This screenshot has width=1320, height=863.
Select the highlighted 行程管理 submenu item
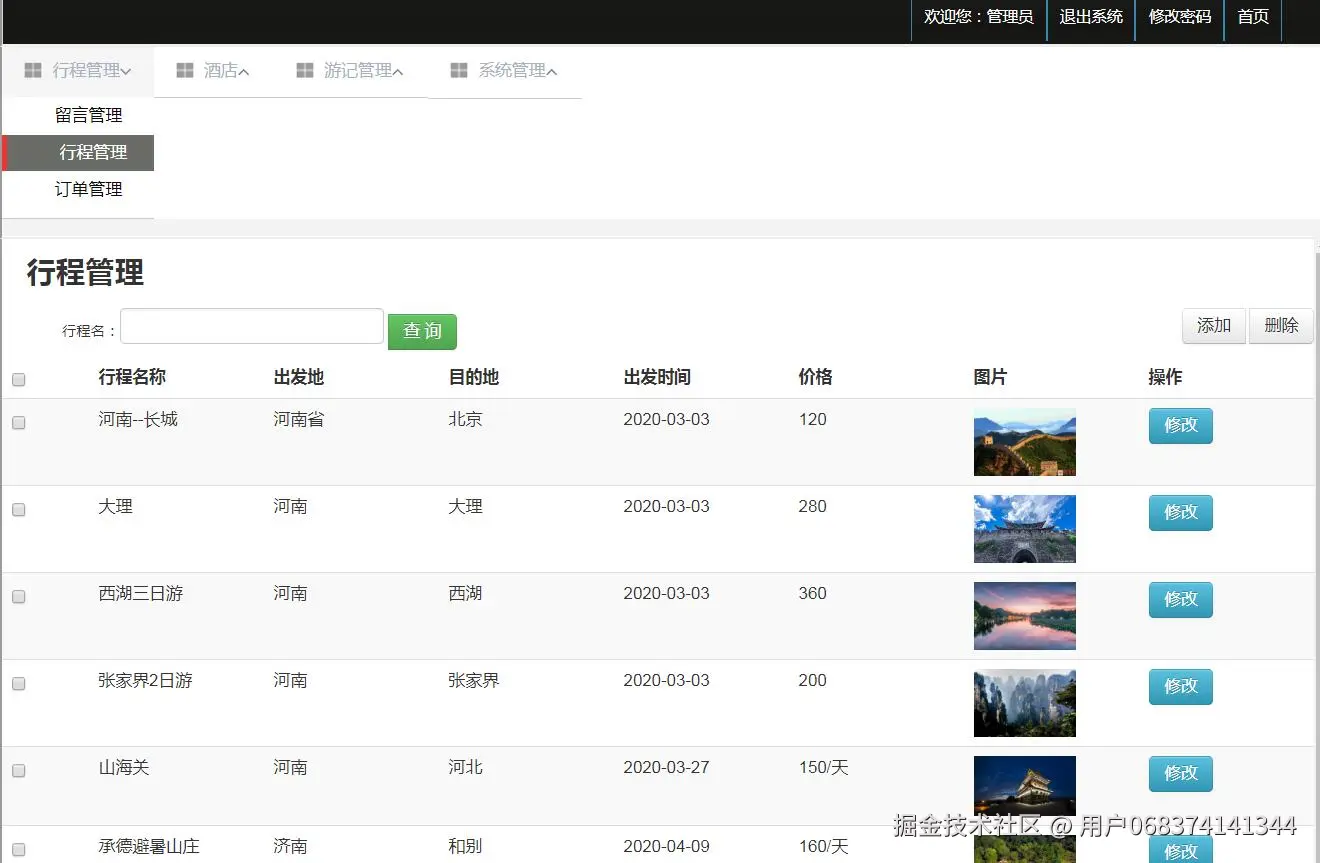[x=79, y=152]
